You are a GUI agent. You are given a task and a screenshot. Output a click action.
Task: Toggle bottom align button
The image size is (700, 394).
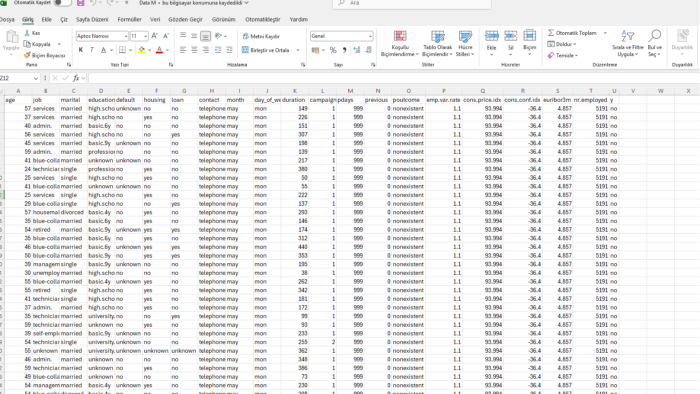click(x=205, y=36)
